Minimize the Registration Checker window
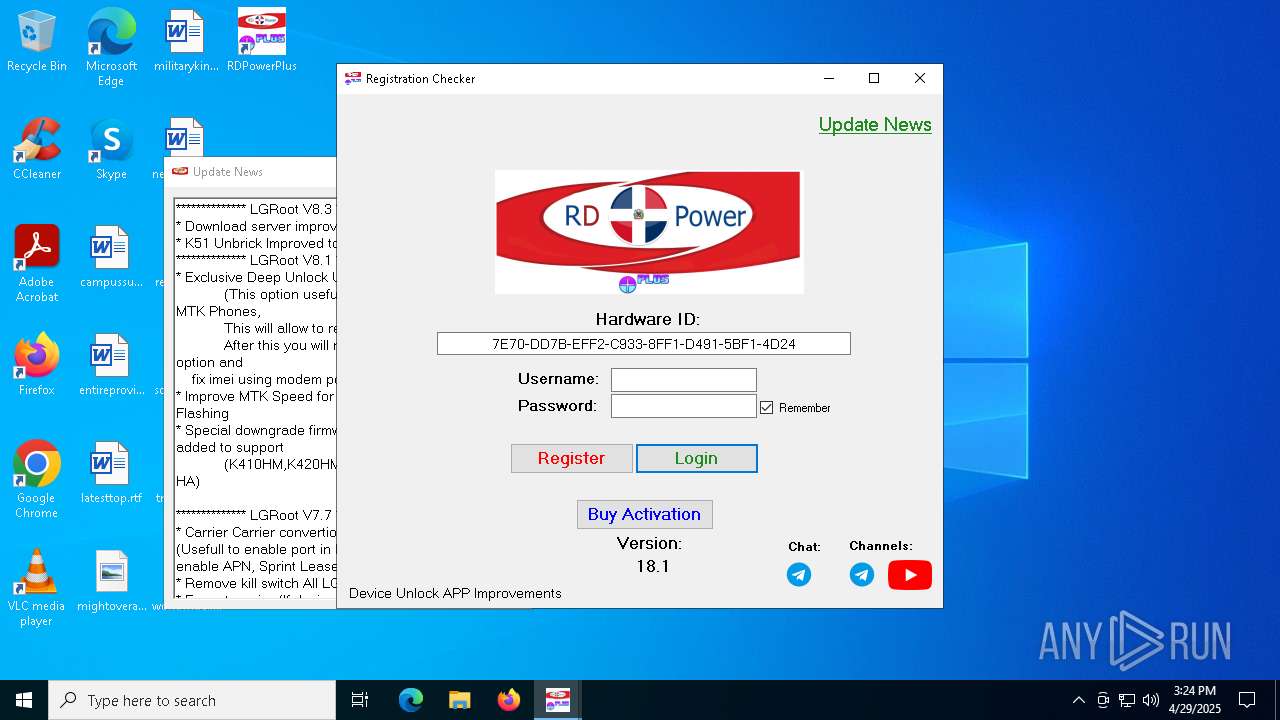Viewport: 1280px width, 720px height. (x=828, y=78)
